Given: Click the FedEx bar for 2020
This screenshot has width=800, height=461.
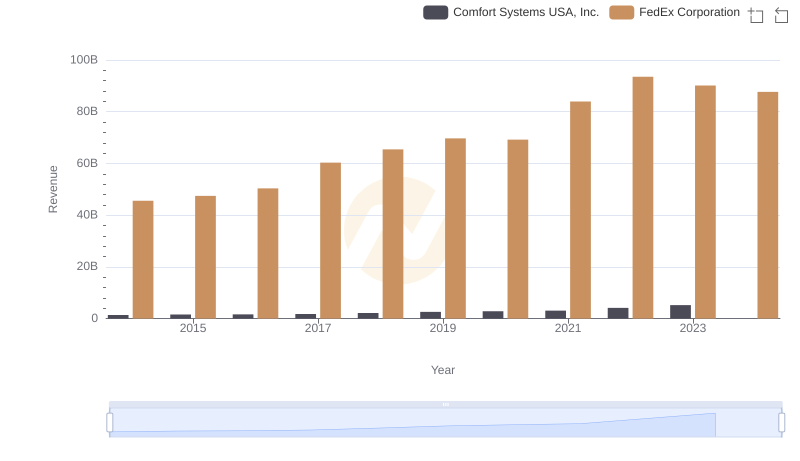Looking at the screenshot, I should (518, 229).
